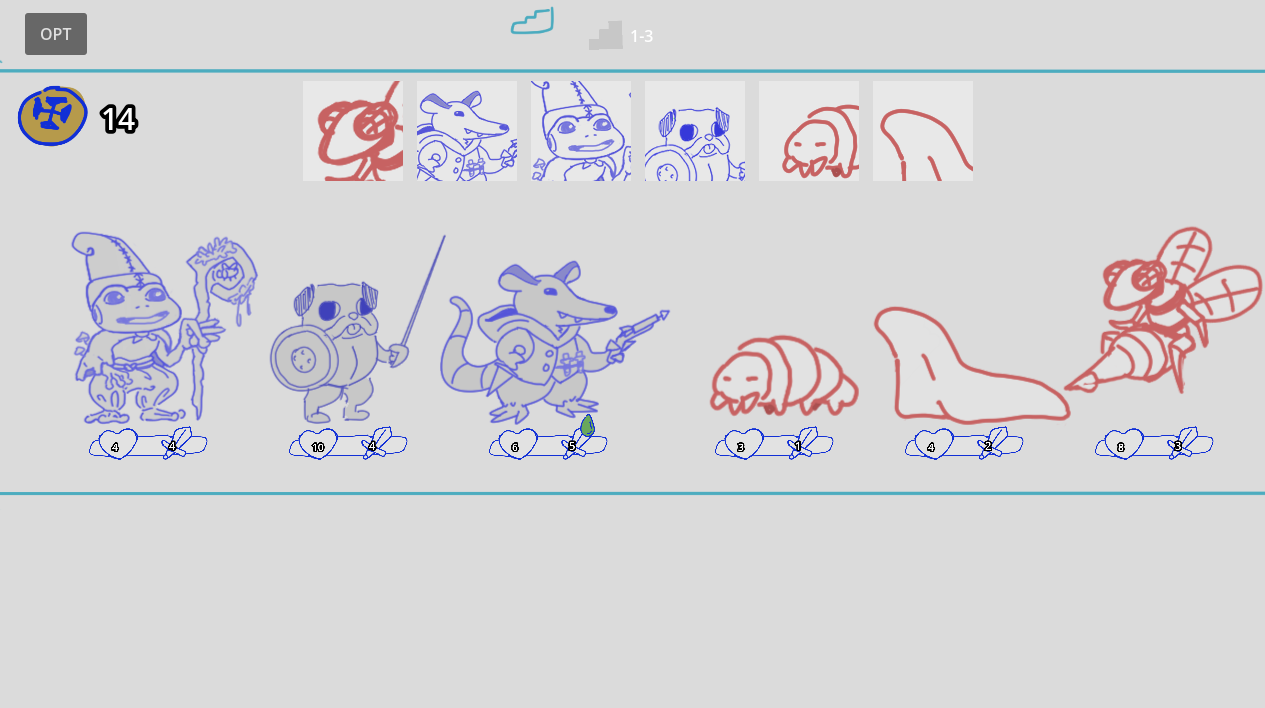Image resolution: width=1265 pixels, height=708 pixels.
Task: Select the pug knight turn-order thumbnail
Action: pyautogui.click(x=695, y=131)
